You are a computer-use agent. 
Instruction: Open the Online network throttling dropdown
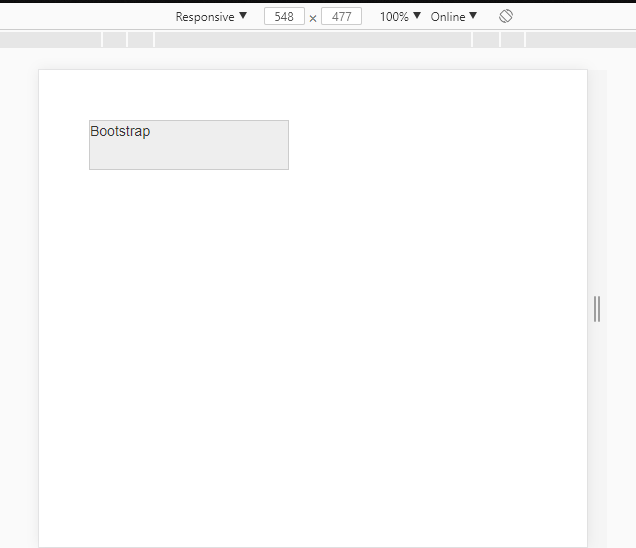453,17
